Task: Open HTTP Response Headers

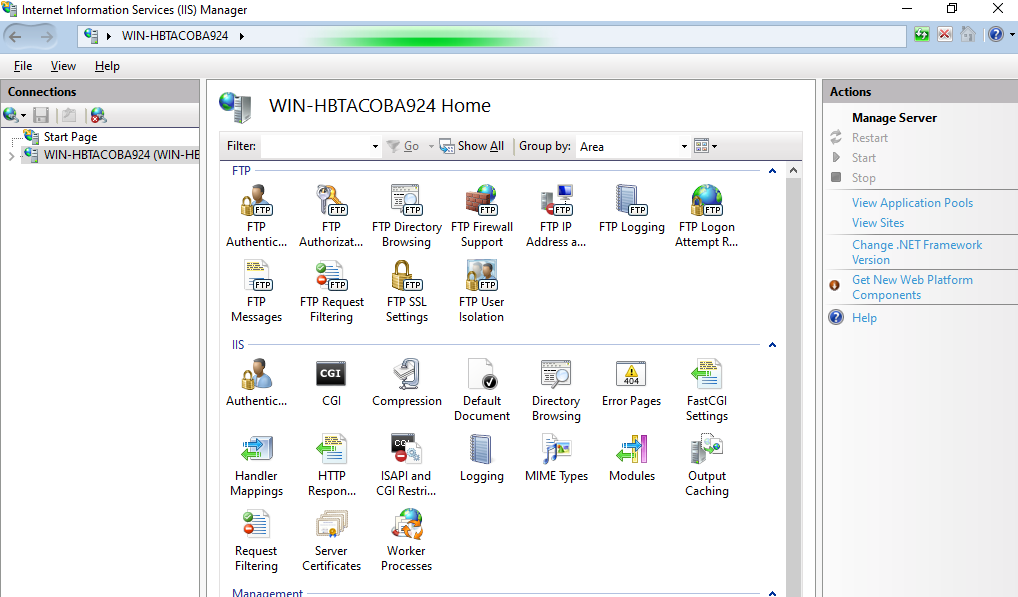Action: click(x=331, y=465)
